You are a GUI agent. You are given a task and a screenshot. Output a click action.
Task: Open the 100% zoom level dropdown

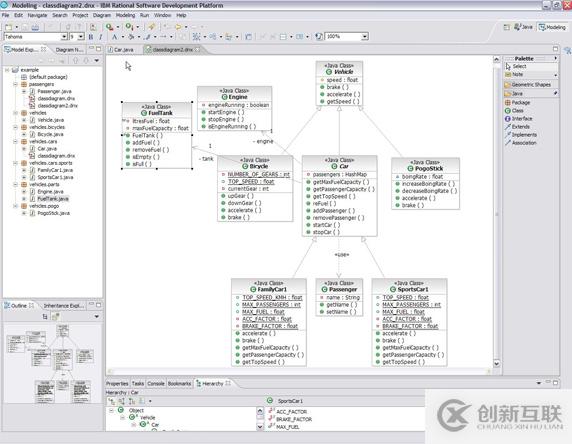pos(364,36)
